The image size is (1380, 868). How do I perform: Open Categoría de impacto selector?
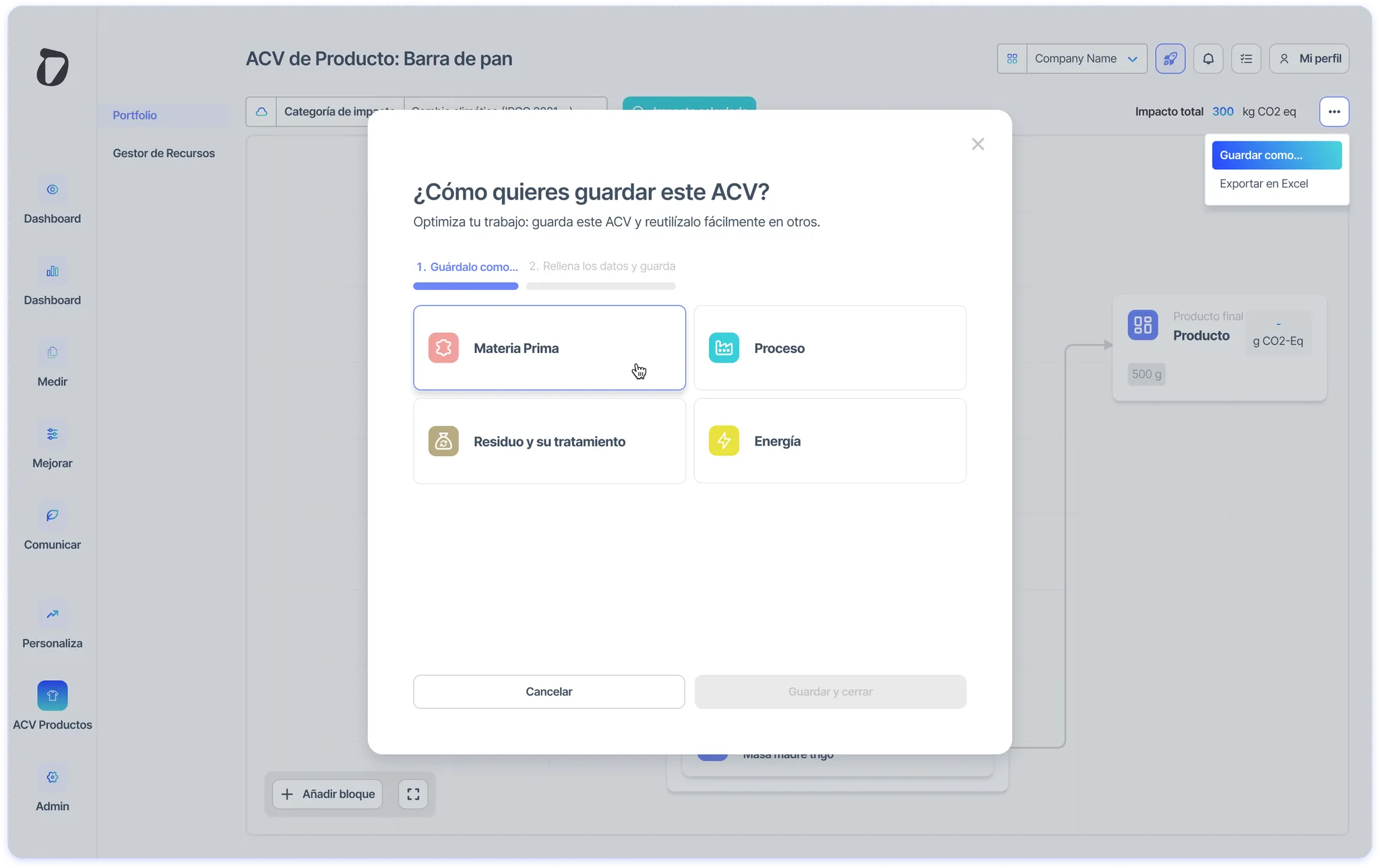click(x=337, y=112)
